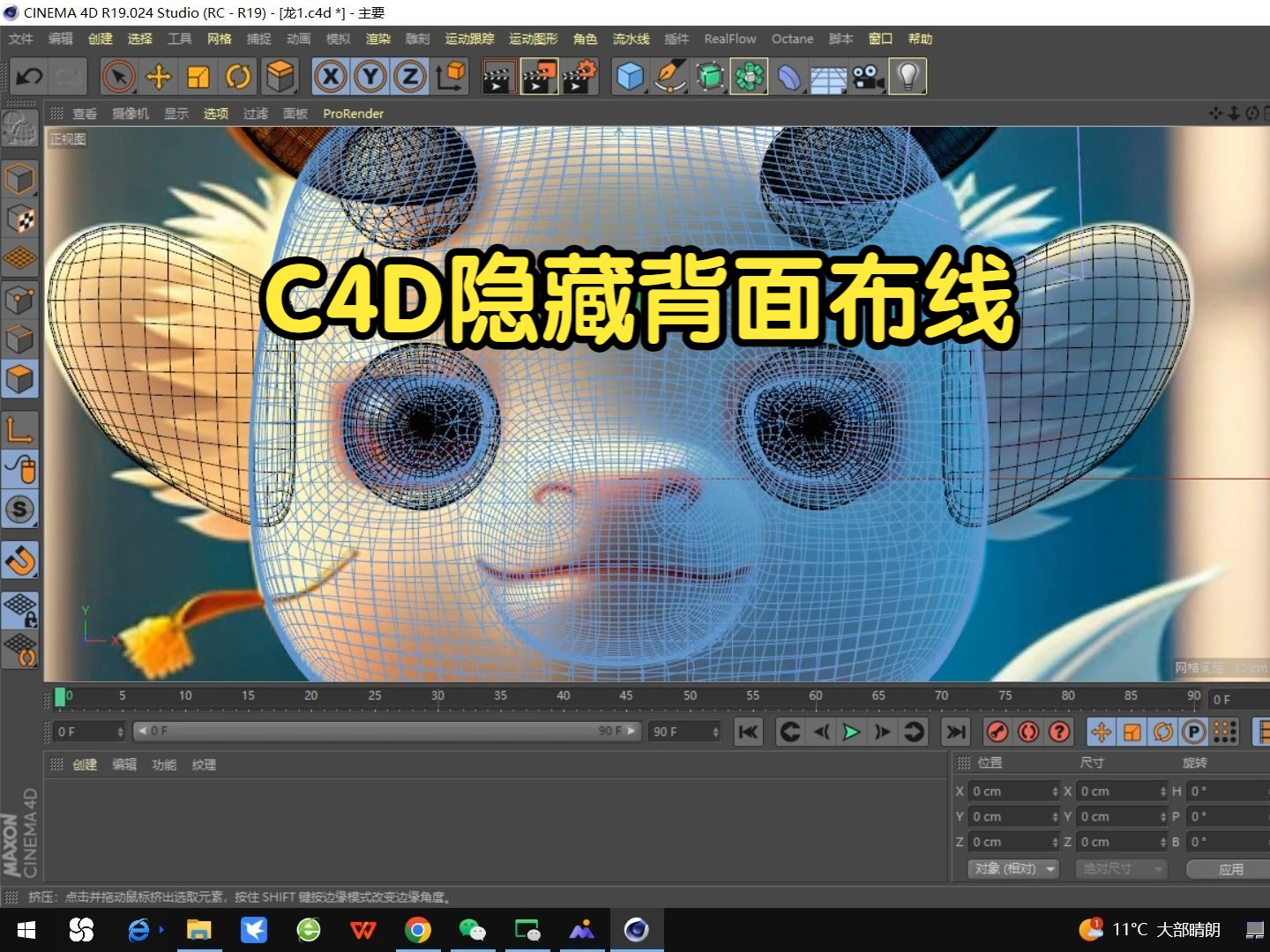The height and width of the screenshot is (952, 1270).
Task: Open Google Chrome from the taskbar
Action: 419,929
